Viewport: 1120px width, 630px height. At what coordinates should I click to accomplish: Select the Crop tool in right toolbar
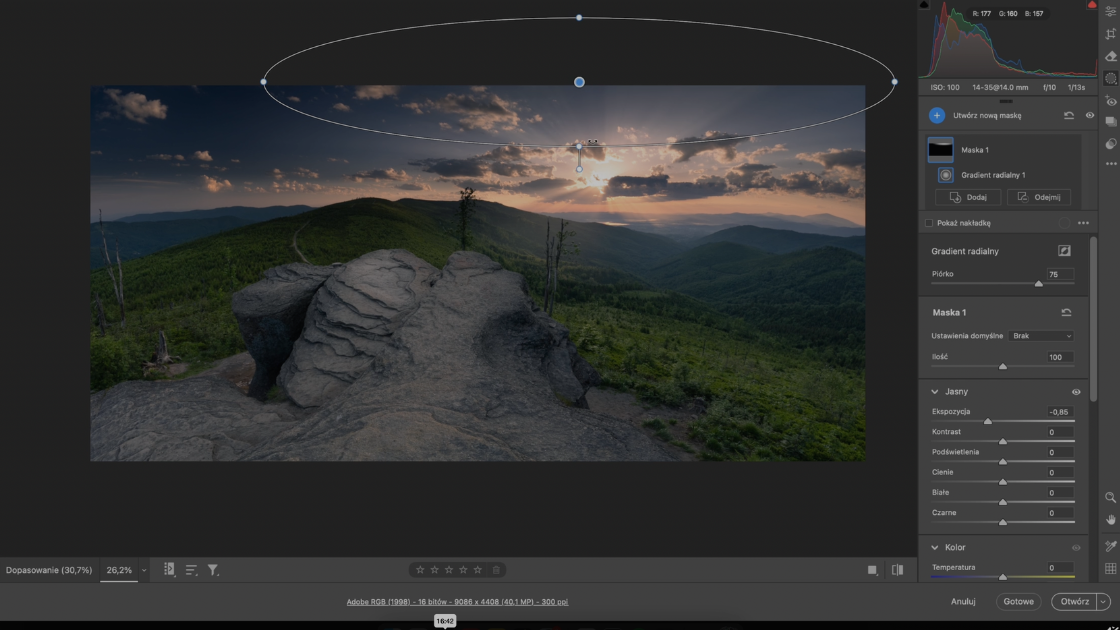[x=1111, y=34]
